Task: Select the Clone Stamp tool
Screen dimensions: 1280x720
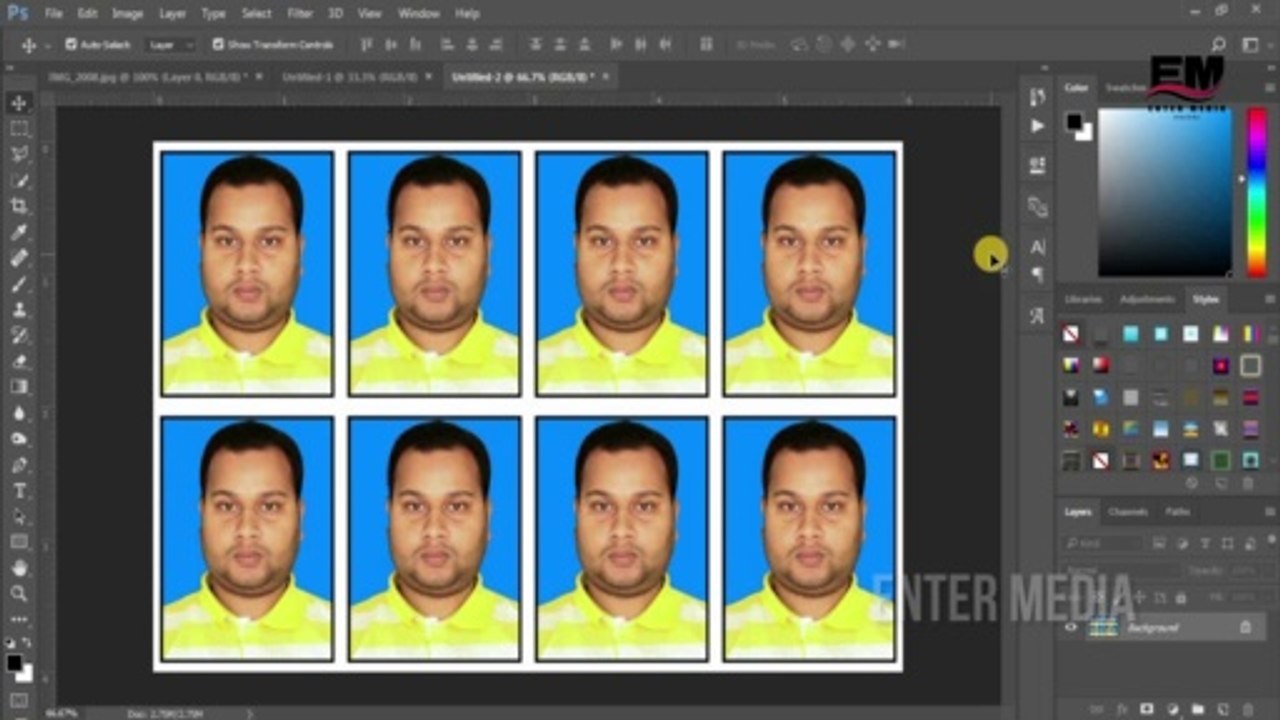Action: tap(19, 310)
